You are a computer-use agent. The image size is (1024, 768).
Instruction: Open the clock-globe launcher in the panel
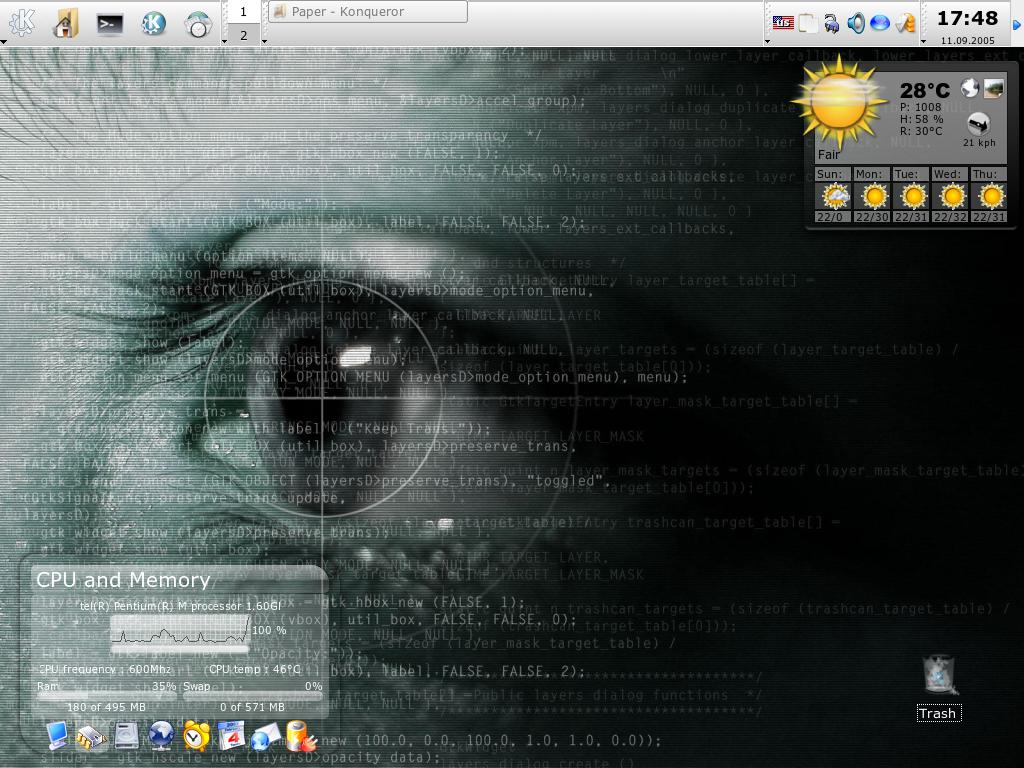click(197, 24)
